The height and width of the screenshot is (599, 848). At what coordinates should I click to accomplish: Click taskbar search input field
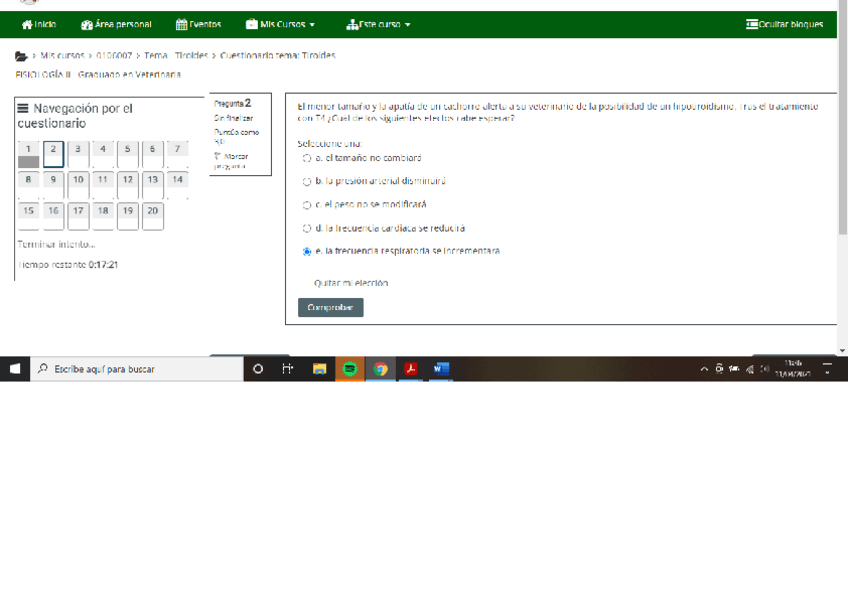coord(136,369)
